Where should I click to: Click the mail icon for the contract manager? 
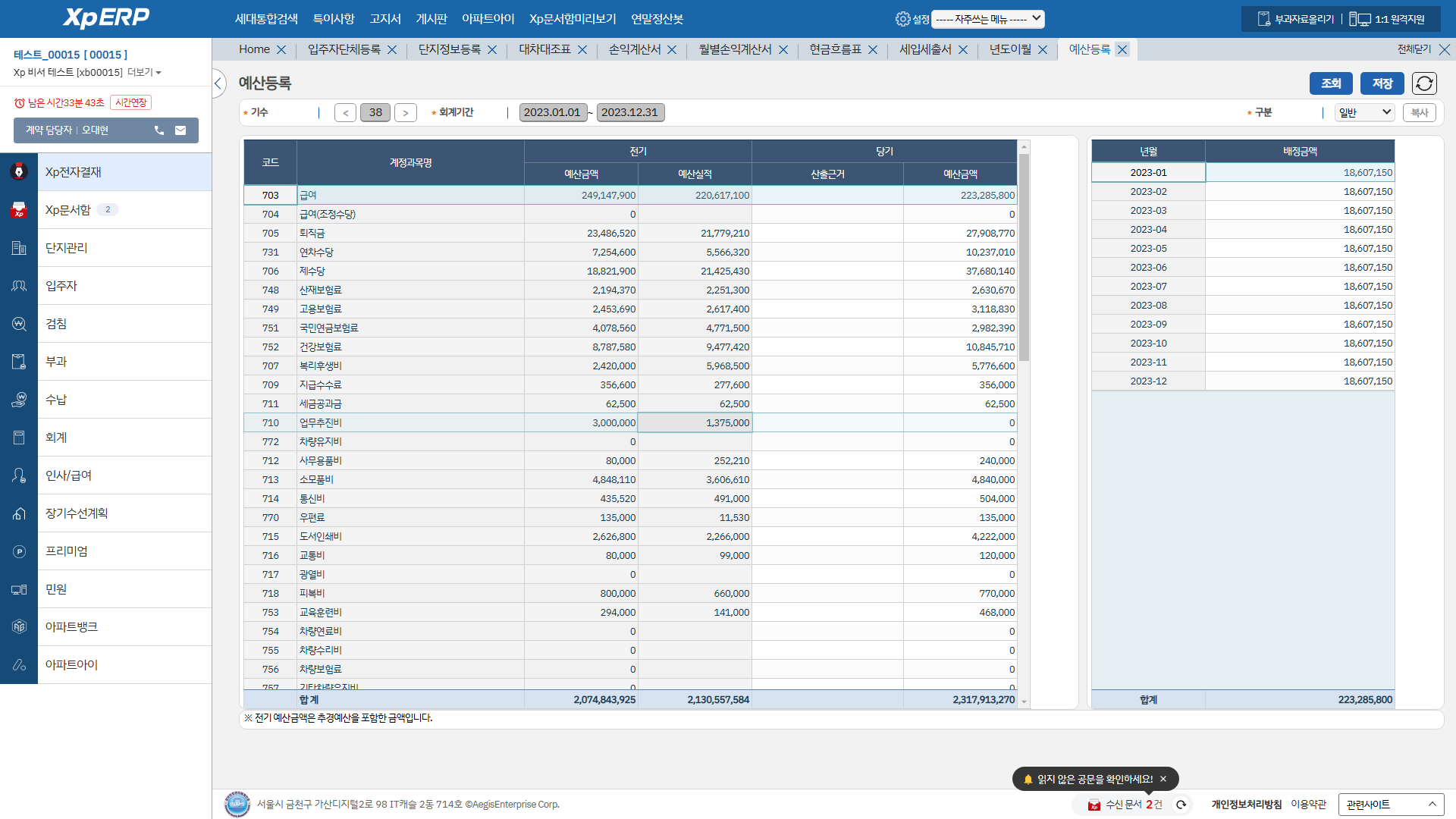[180, 130]
